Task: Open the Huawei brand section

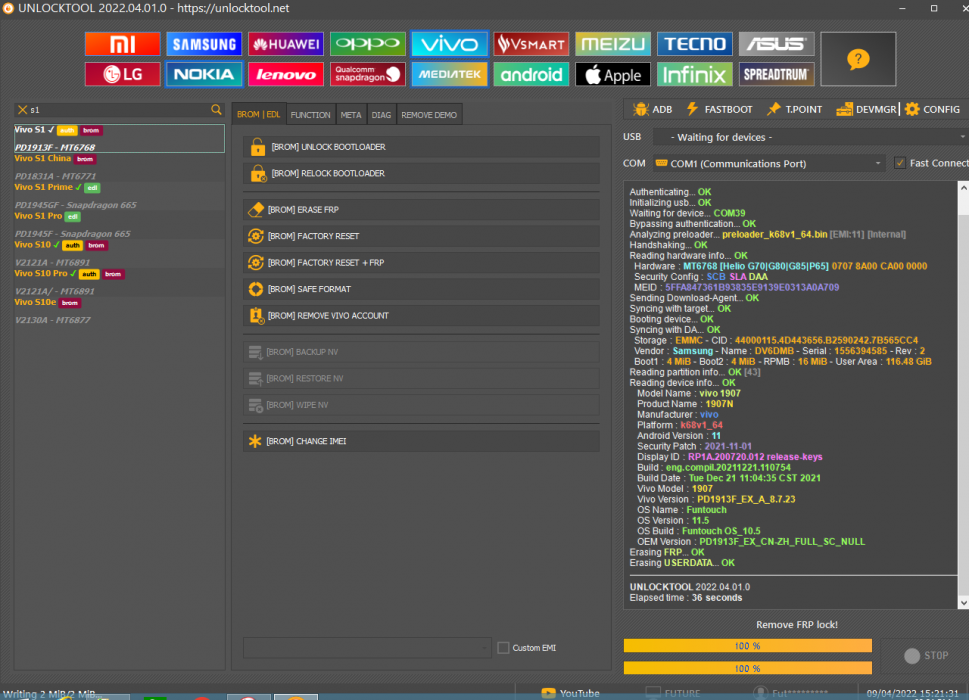Action: tap(286, 44)
